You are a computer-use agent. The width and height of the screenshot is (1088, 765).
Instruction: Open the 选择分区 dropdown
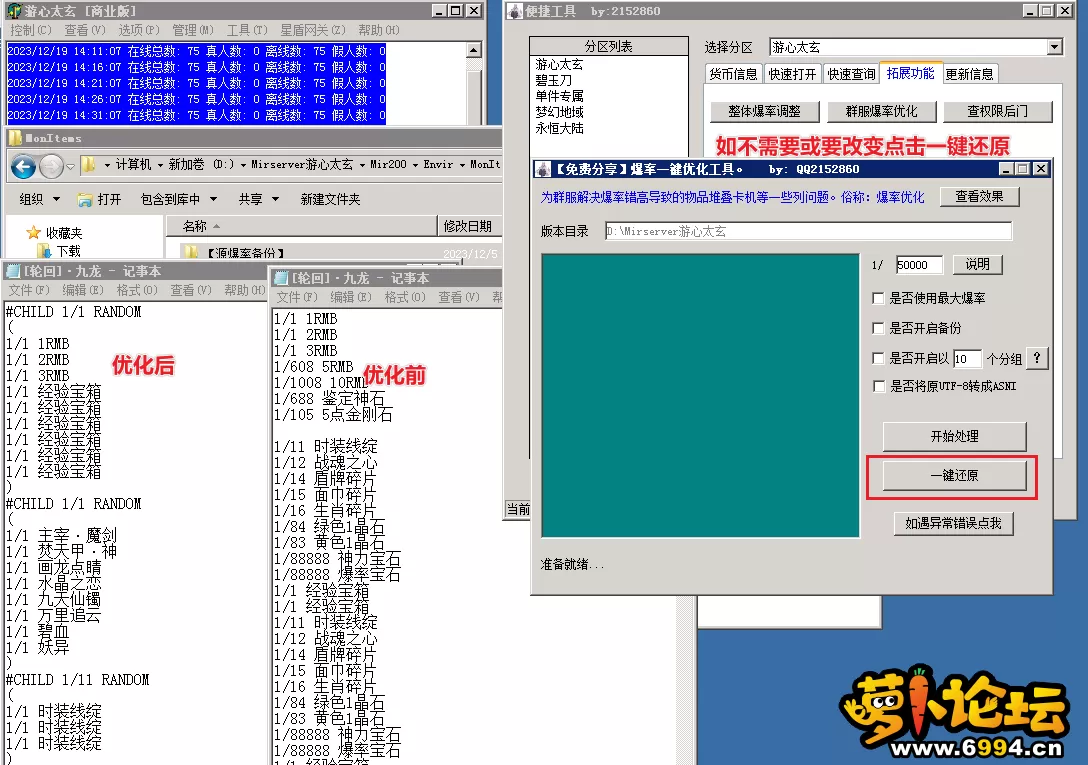point(1055,47)
